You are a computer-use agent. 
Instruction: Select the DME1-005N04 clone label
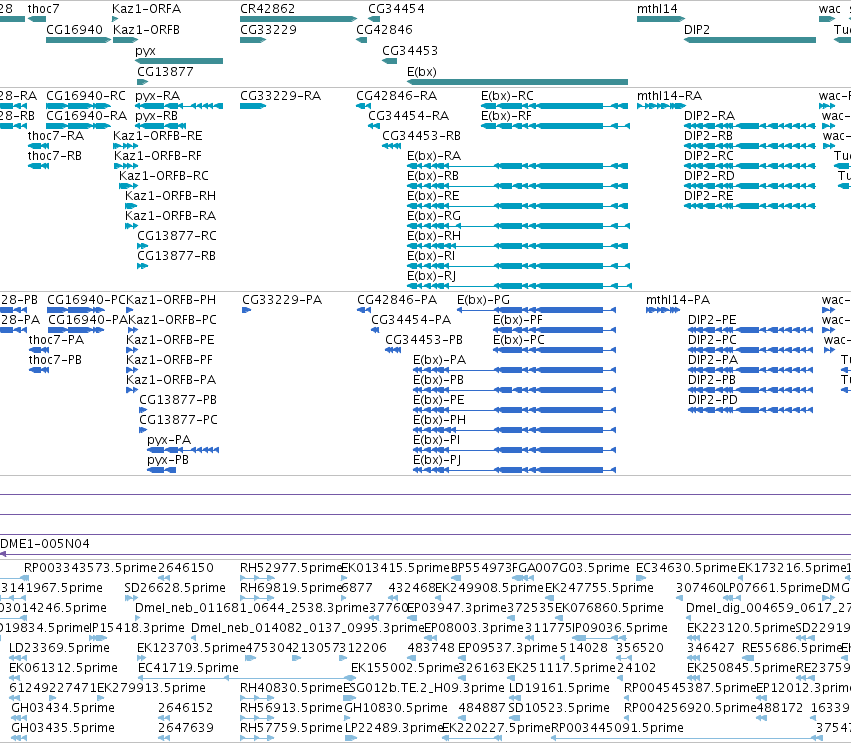(45, 543)
